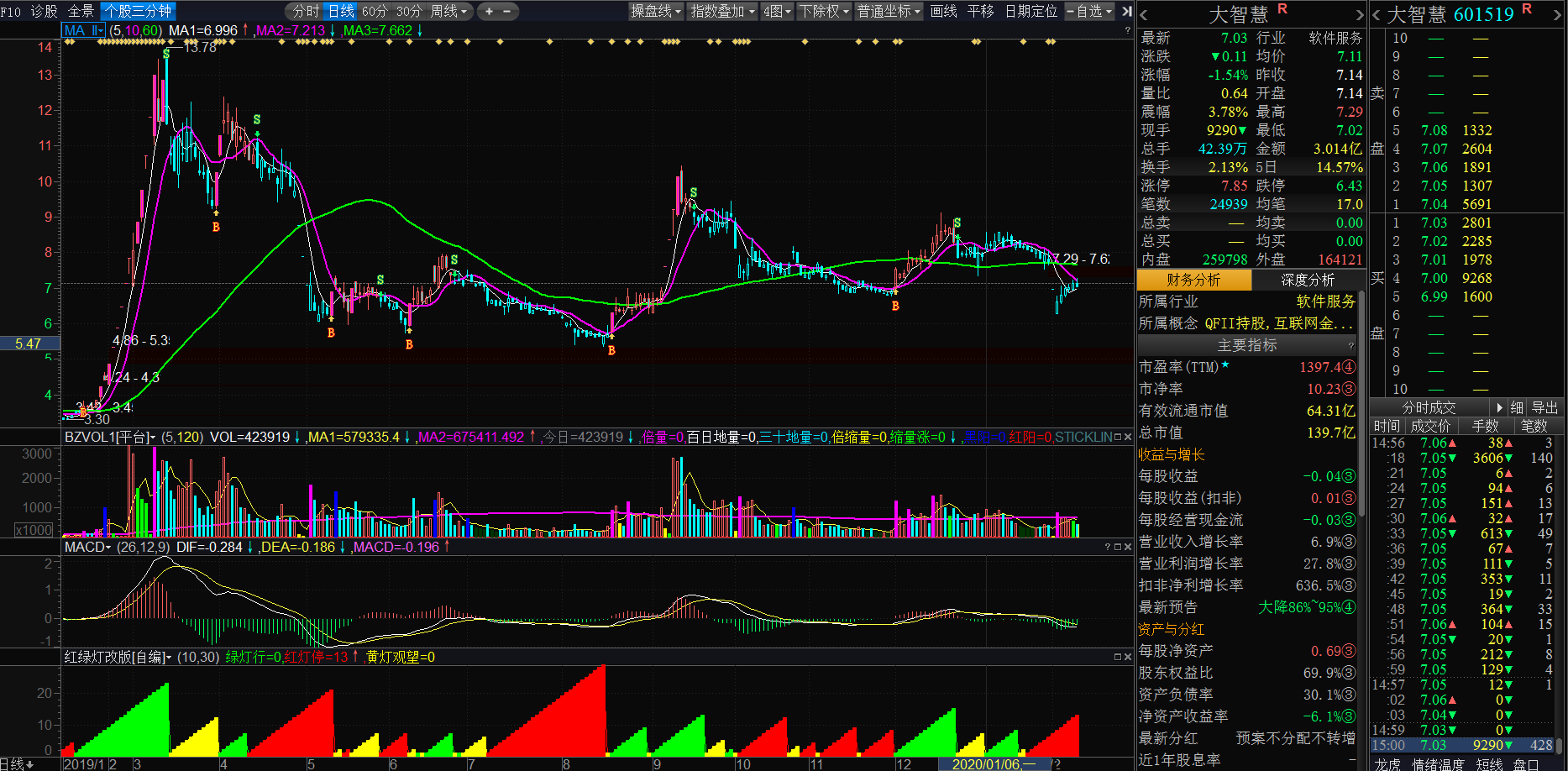
Task: Open the 全景 view
Action: click(81, 12)
